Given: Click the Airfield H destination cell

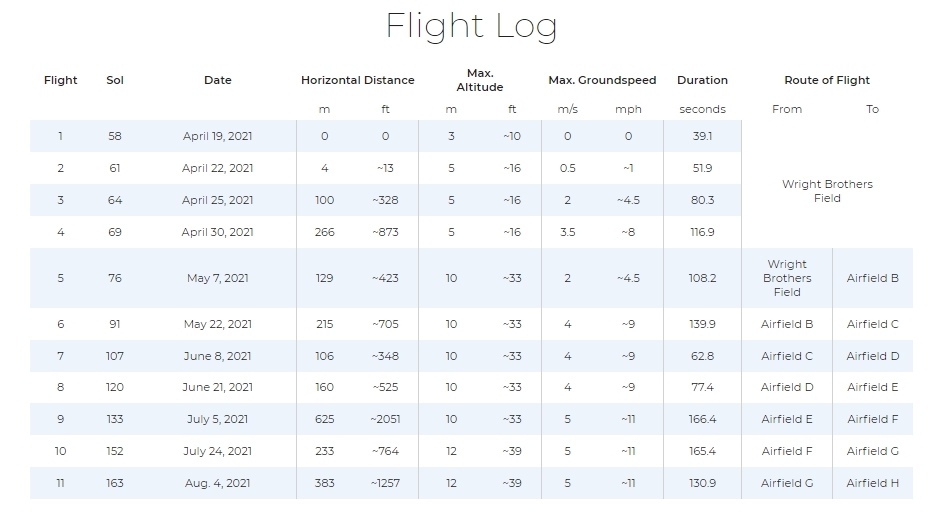Looking at the screenshot, I should (872, 483).
